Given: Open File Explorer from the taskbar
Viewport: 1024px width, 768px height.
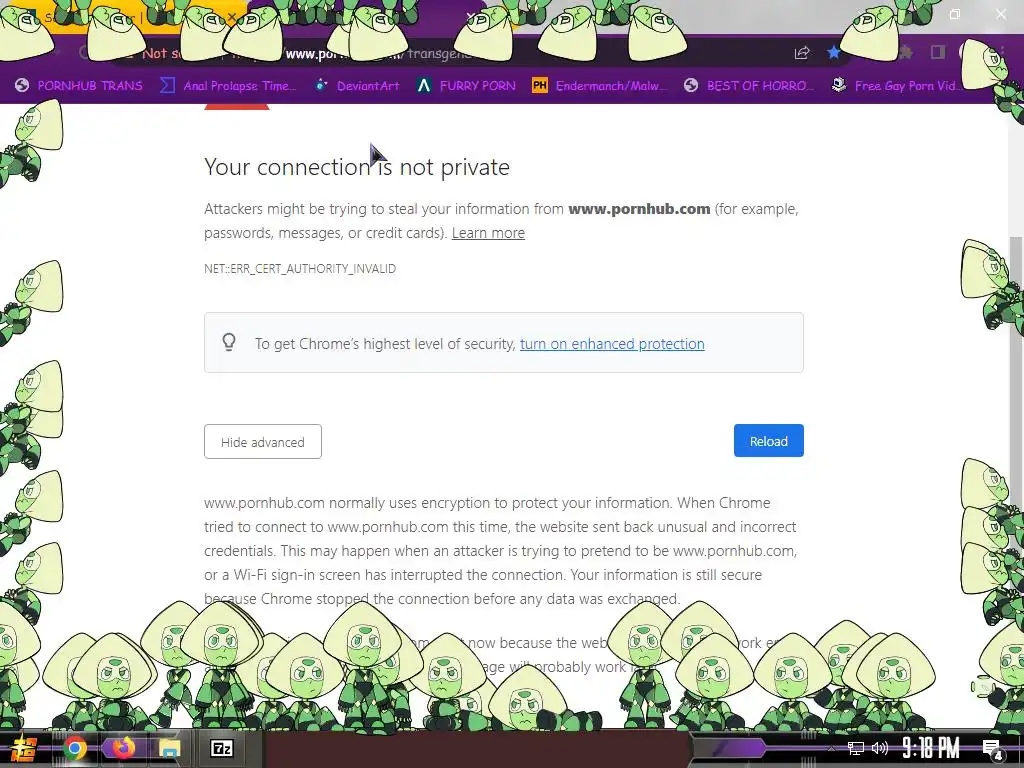Looking at the screenshot, I should [169, 748].
